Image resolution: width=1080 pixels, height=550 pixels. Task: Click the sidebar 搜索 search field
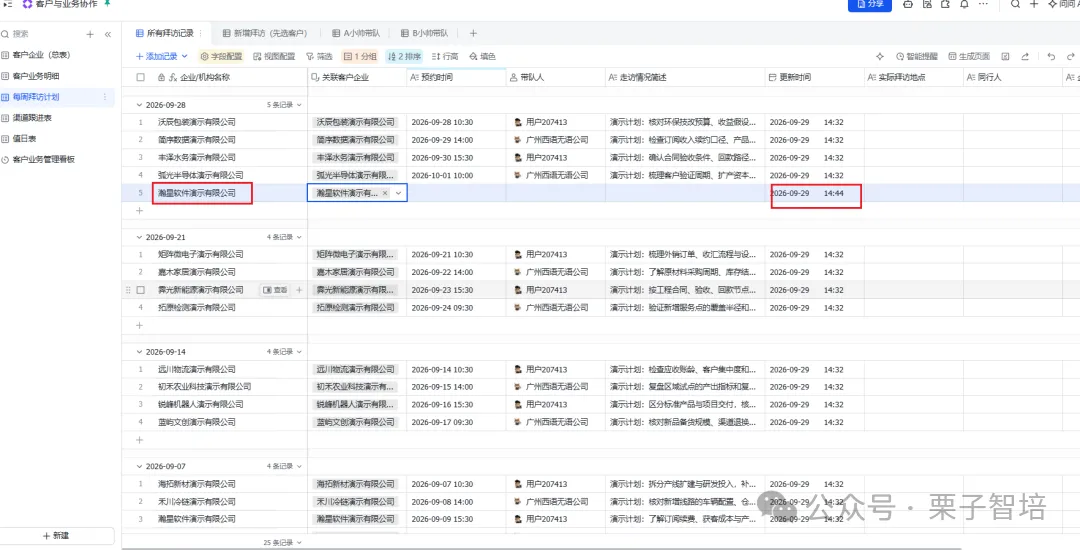coord(41,34)
